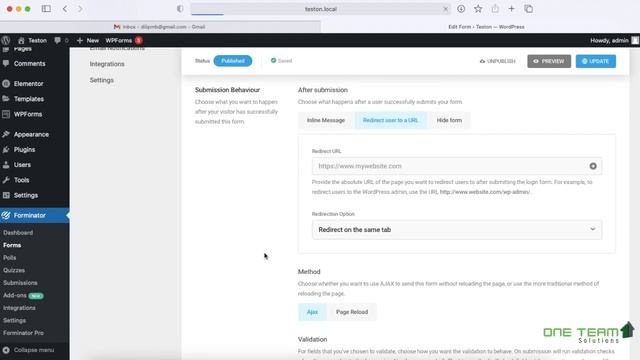Open the comments bubble in admin bar
Viewport: 640px width, 360px height.
pos(61,40)
